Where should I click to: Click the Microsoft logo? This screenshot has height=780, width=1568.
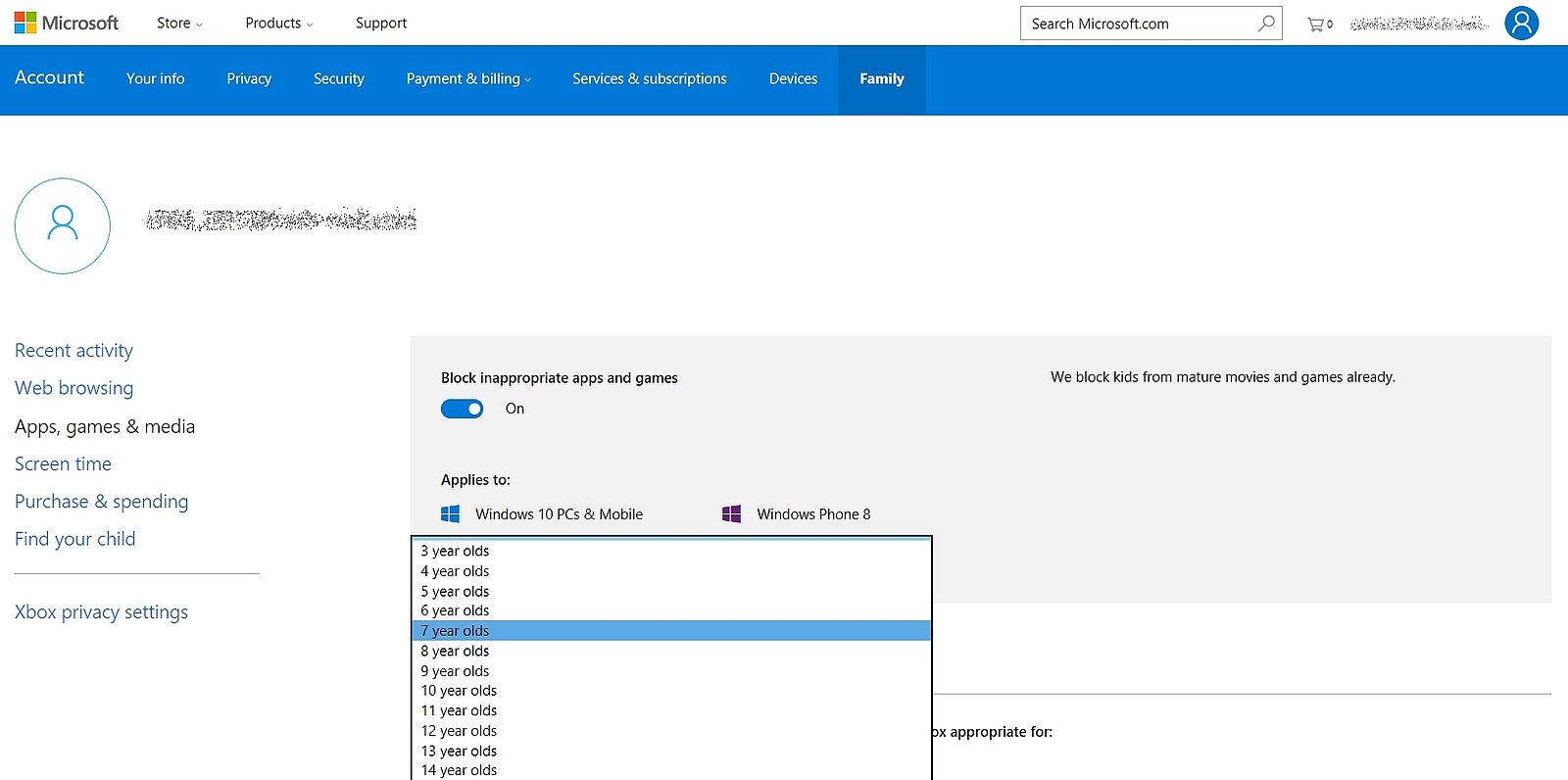[x=66, y=23]
